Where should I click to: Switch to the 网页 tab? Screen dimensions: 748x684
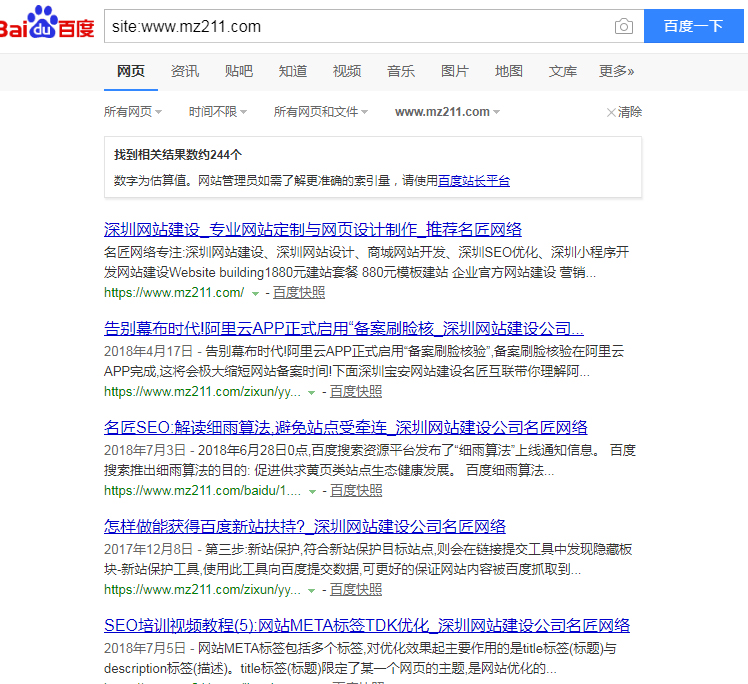point(131,71)
